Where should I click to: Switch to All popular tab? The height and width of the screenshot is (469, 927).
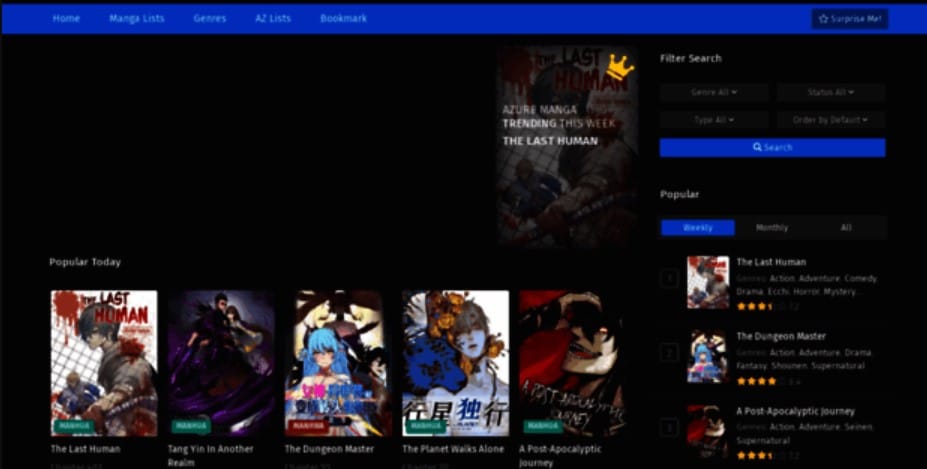click(x=846, y=228)
